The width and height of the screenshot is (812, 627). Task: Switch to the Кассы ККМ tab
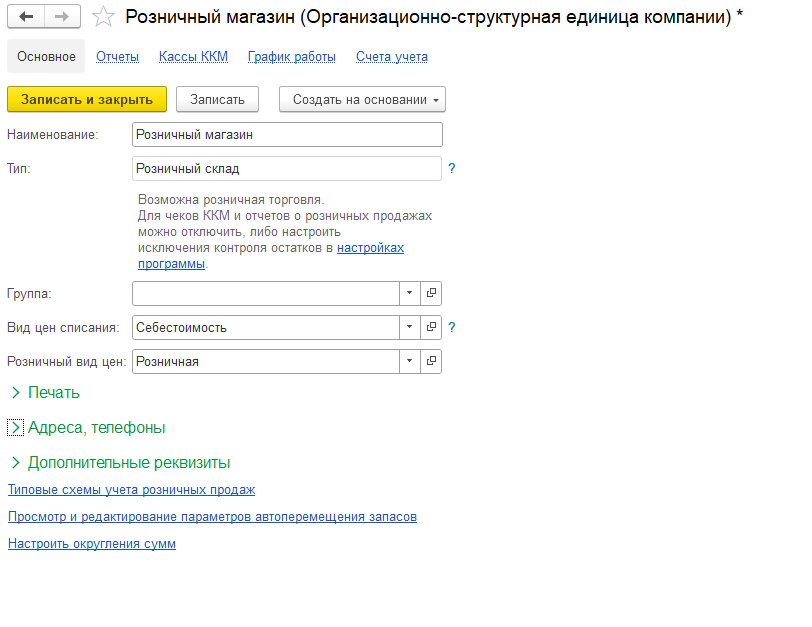pyautogui.click(x=193, y=57)
